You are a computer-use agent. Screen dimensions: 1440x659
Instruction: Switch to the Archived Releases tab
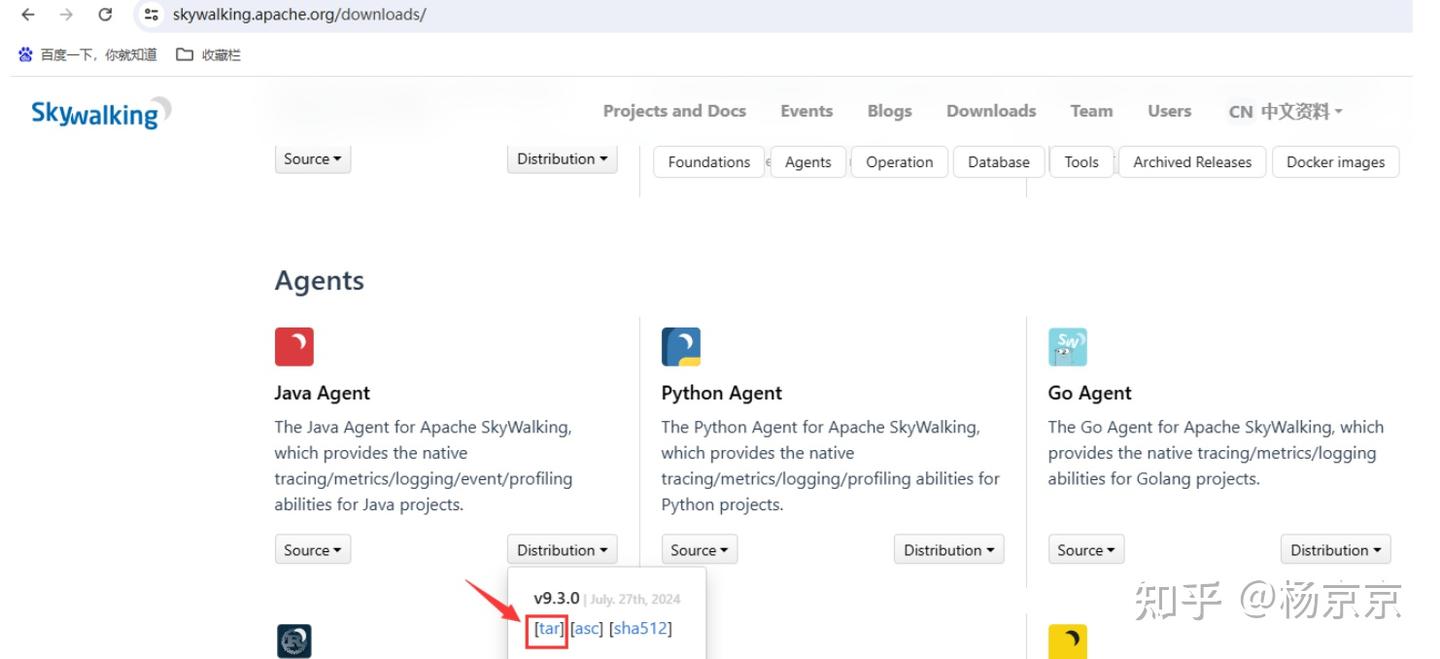(1192, 162)
